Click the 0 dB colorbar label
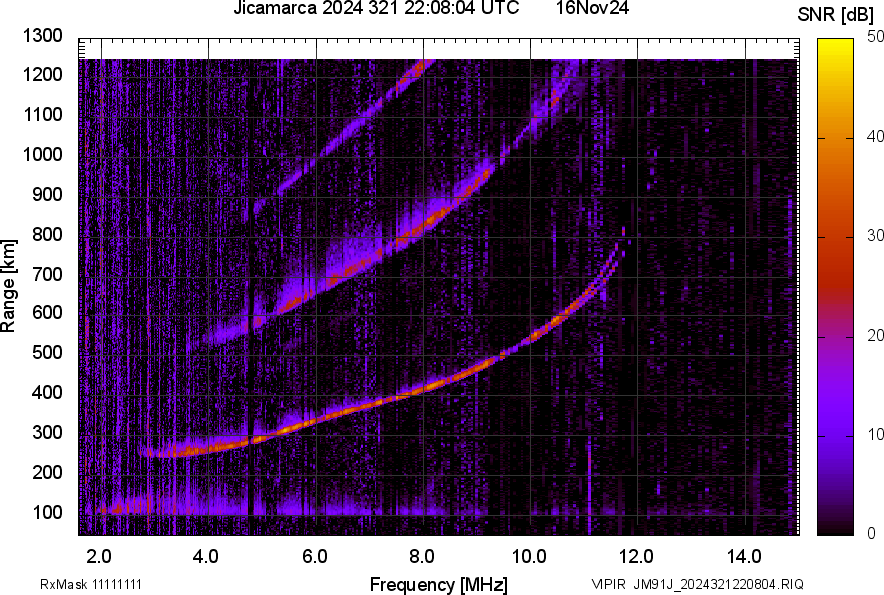Screen dimensions: 884x595 coord(872,533)
